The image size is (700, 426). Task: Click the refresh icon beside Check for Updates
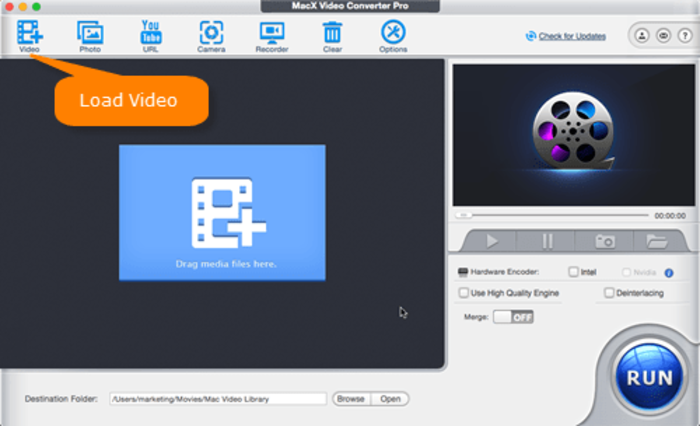point(531,36)
